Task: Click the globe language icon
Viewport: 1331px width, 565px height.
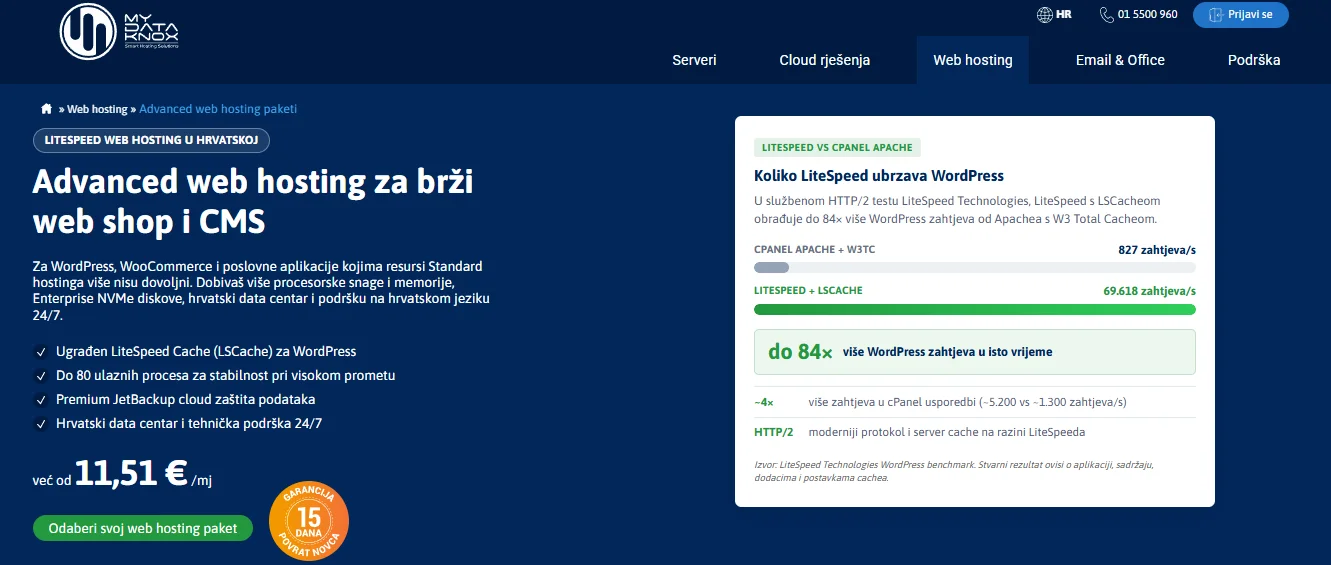Action: pyautogui.click(x=1045, y=15)
